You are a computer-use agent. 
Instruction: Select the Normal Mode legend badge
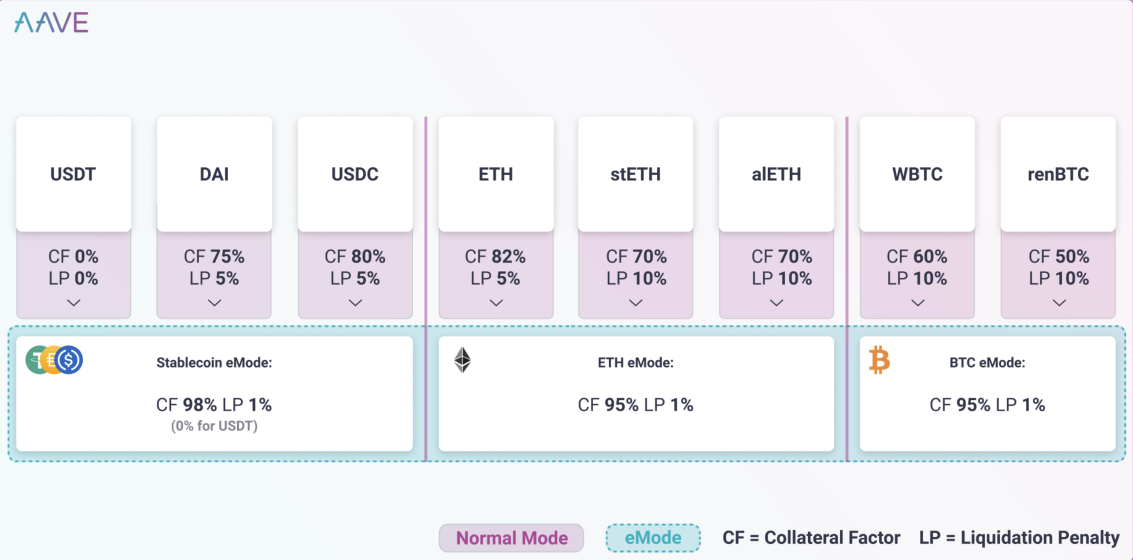pyautogui.click(x=511, y=538)
